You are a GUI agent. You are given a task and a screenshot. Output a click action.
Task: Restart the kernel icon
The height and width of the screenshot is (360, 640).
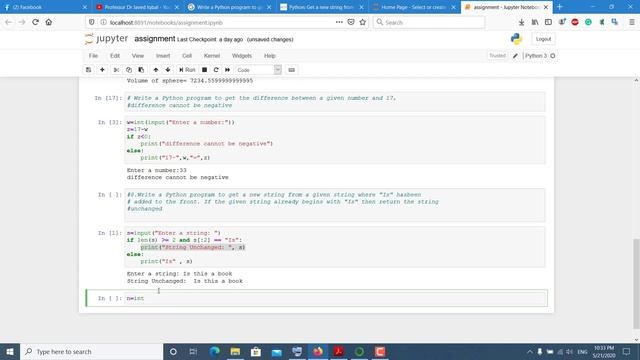click(216, 70)
